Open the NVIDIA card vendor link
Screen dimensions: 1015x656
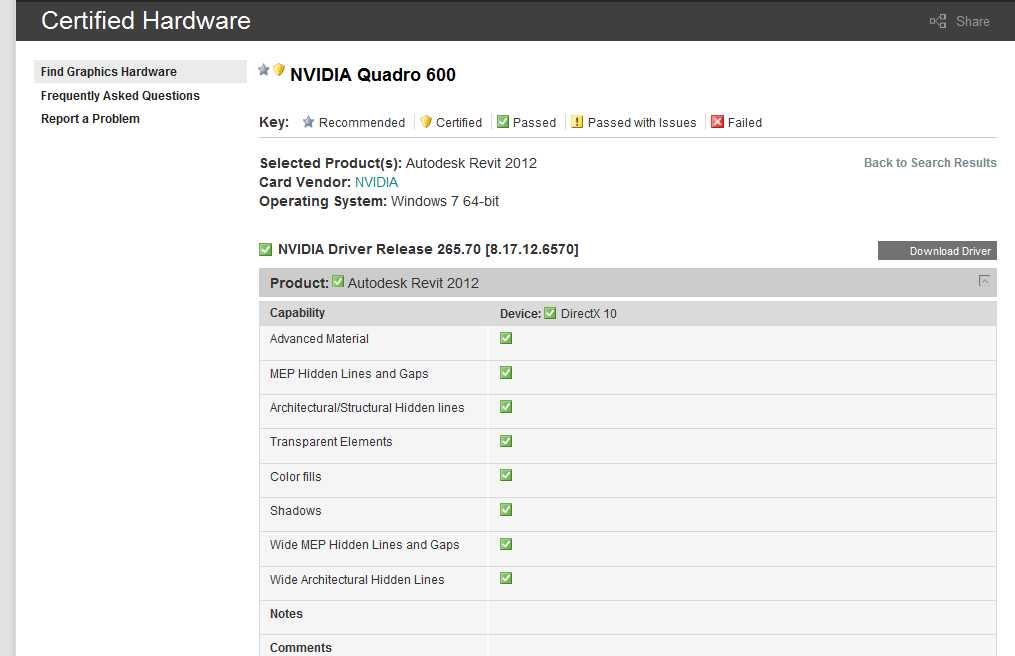376,182
